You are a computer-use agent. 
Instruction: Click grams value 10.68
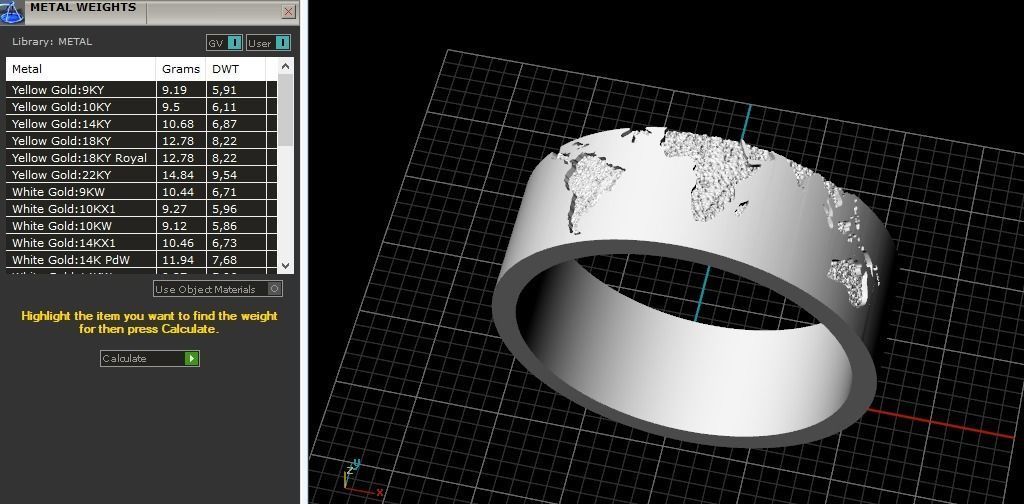[177, 124]
